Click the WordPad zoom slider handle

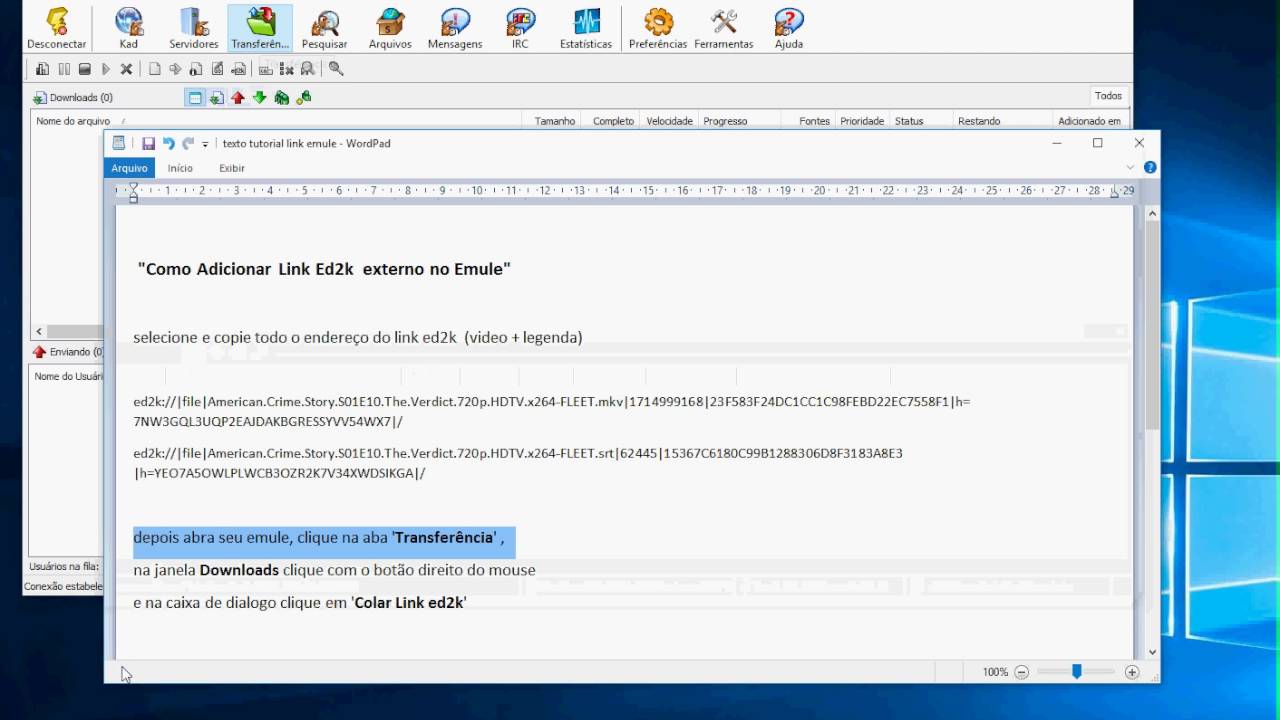click(1077, 672)
